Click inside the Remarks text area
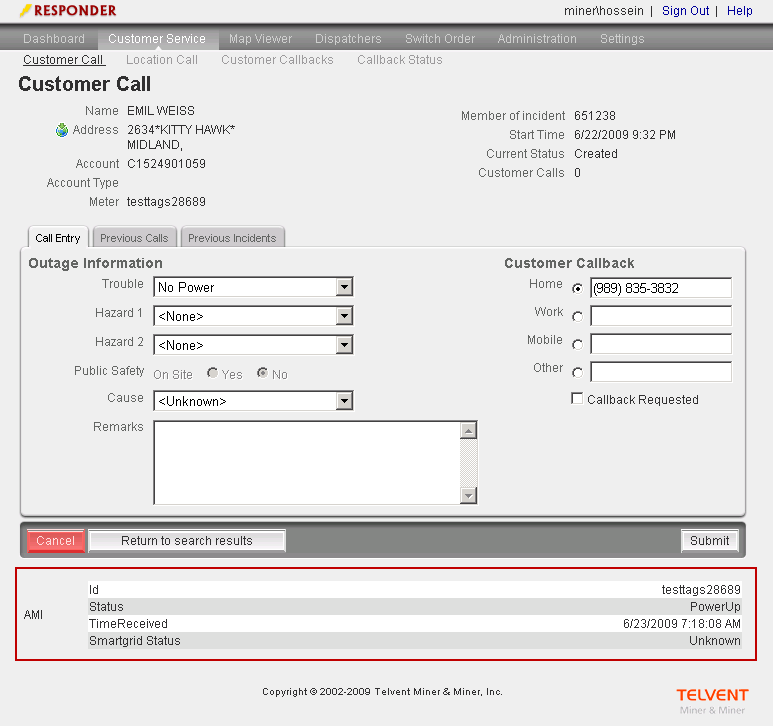Screen dimensions: 773x726 tap(305, 462)
